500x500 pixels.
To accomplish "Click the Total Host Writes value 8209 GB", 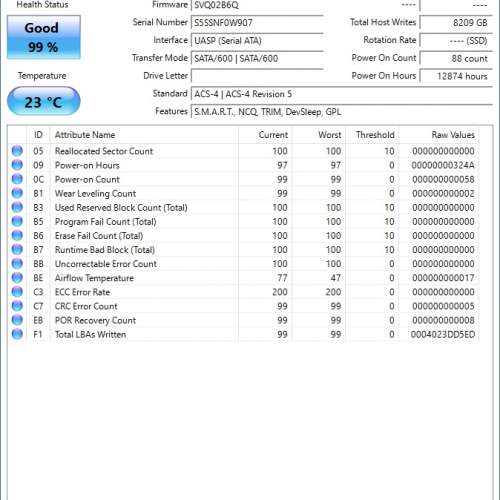I will [456, 23].
